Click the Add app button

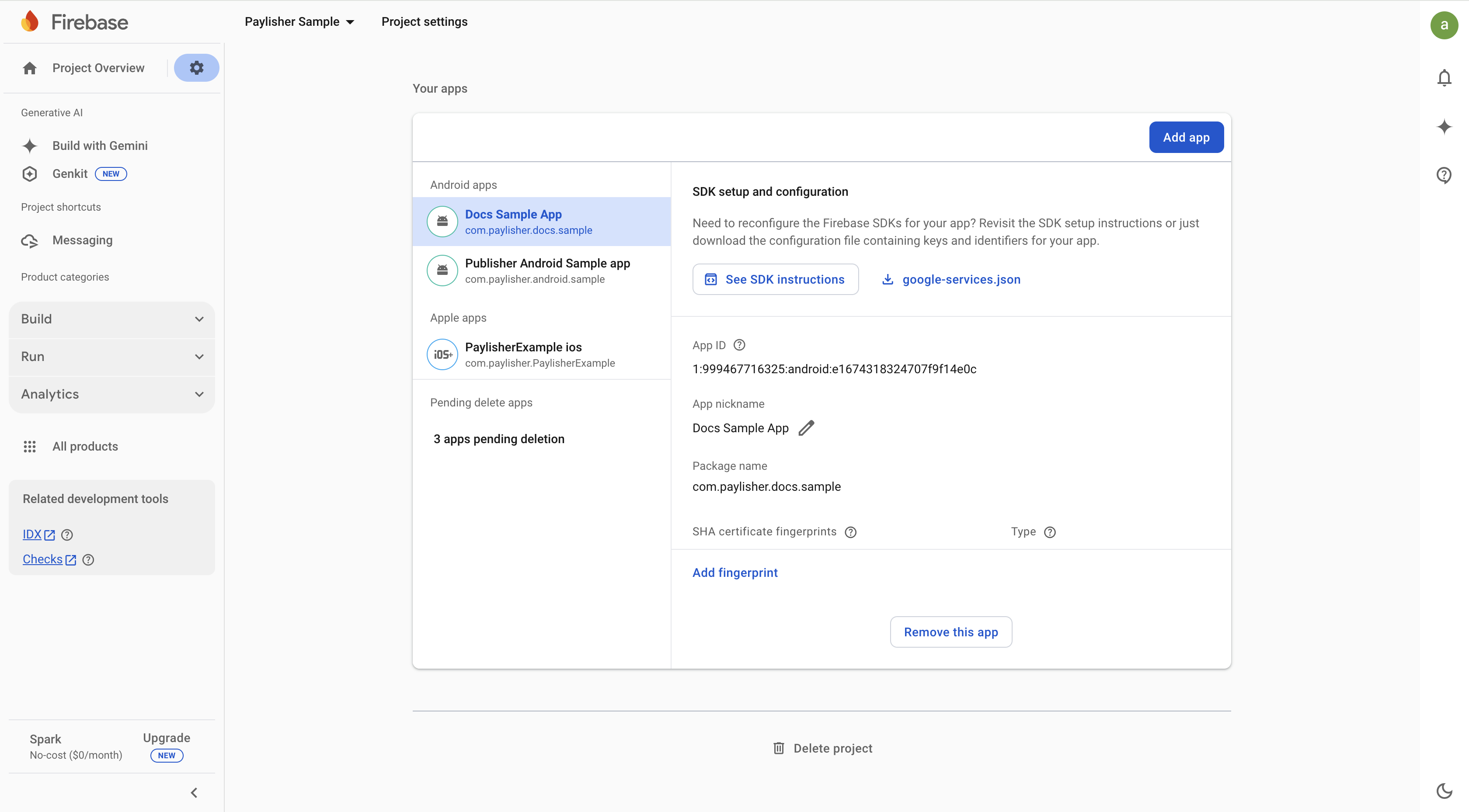(1186, 137)
